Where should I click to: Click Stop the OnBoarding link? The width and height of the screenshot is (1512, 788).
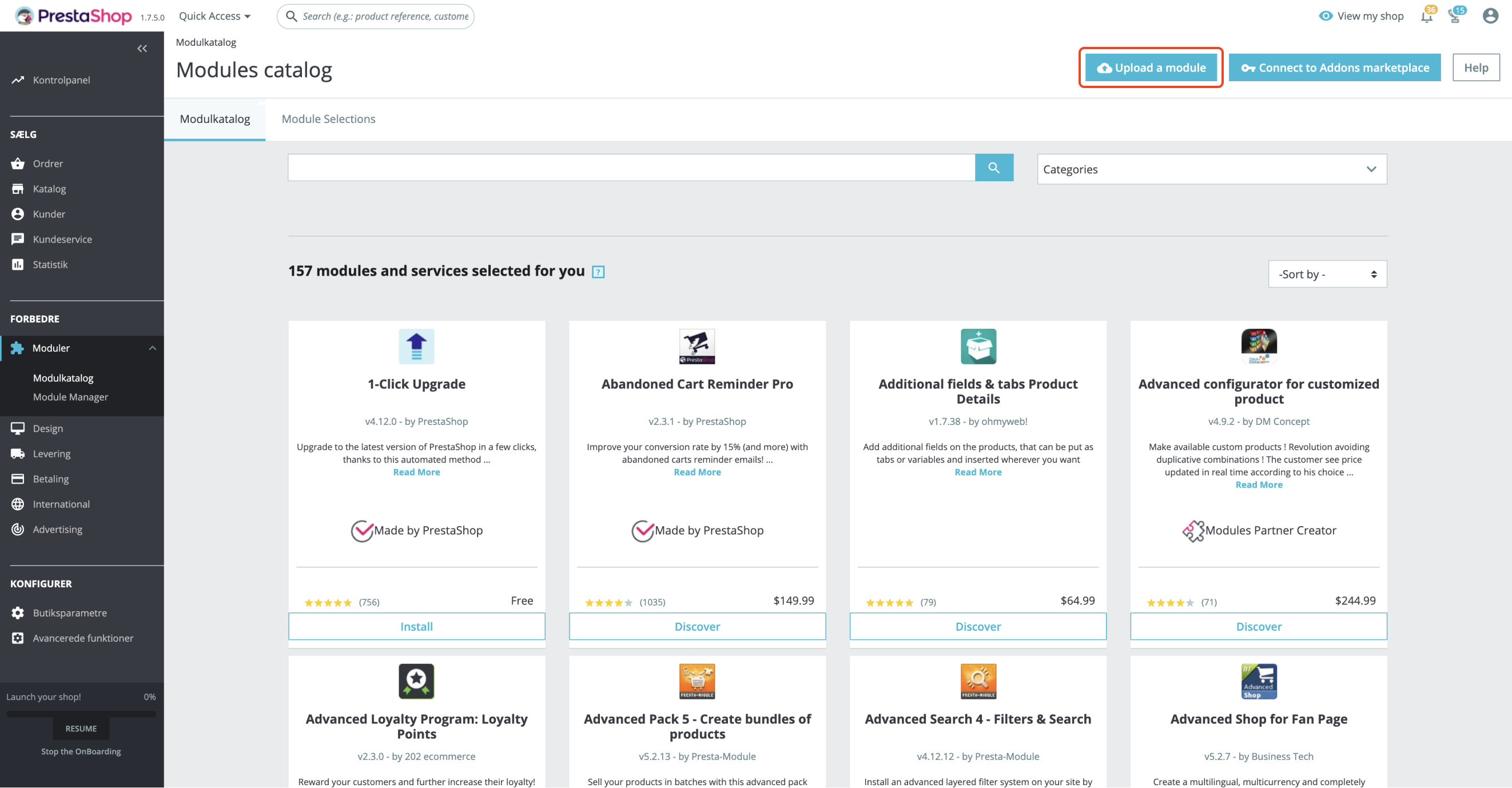click(x=81, y=751)
